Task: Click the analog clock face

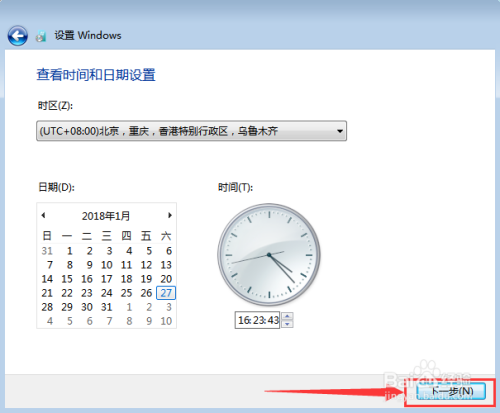Action: pyautogui.click(x=269, y=255)
